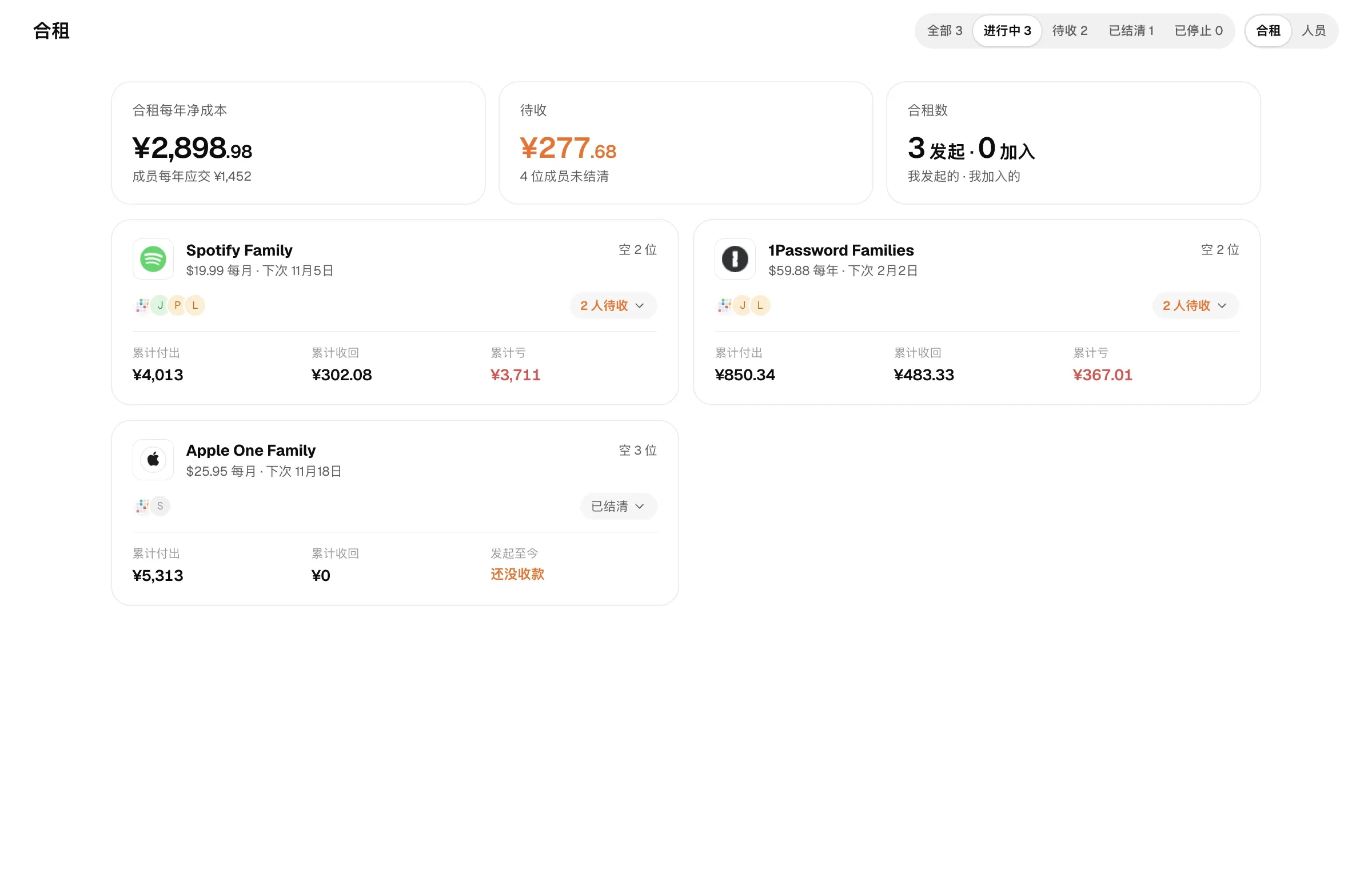
Task: Expand Apple One Family 已结清 dropdown
Action: point(618,505)
